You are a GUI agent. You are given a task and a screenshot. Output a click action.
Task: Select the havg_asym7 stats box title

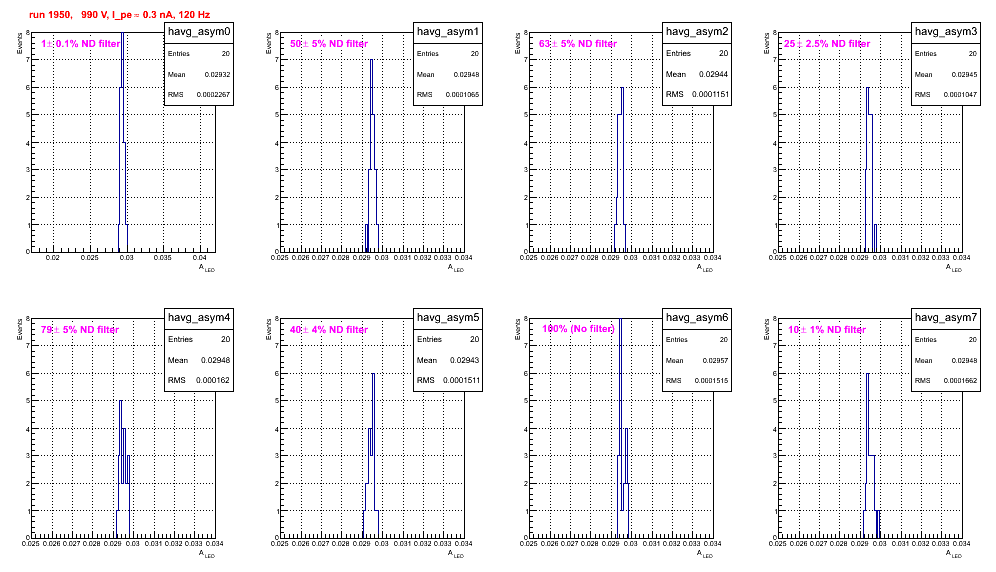point(946,318)
